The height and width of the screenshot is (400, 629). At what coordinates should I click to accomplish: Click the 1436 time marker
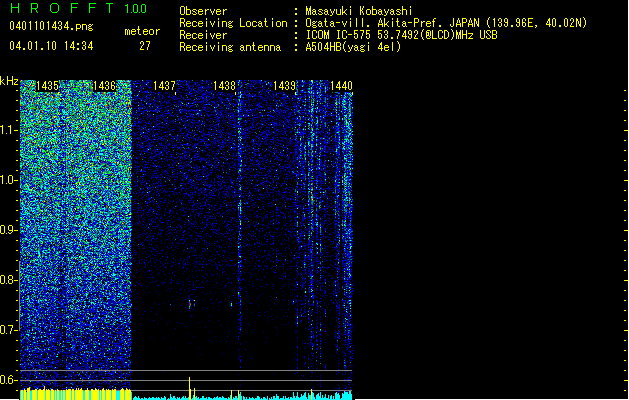click(x=104, y=86)
